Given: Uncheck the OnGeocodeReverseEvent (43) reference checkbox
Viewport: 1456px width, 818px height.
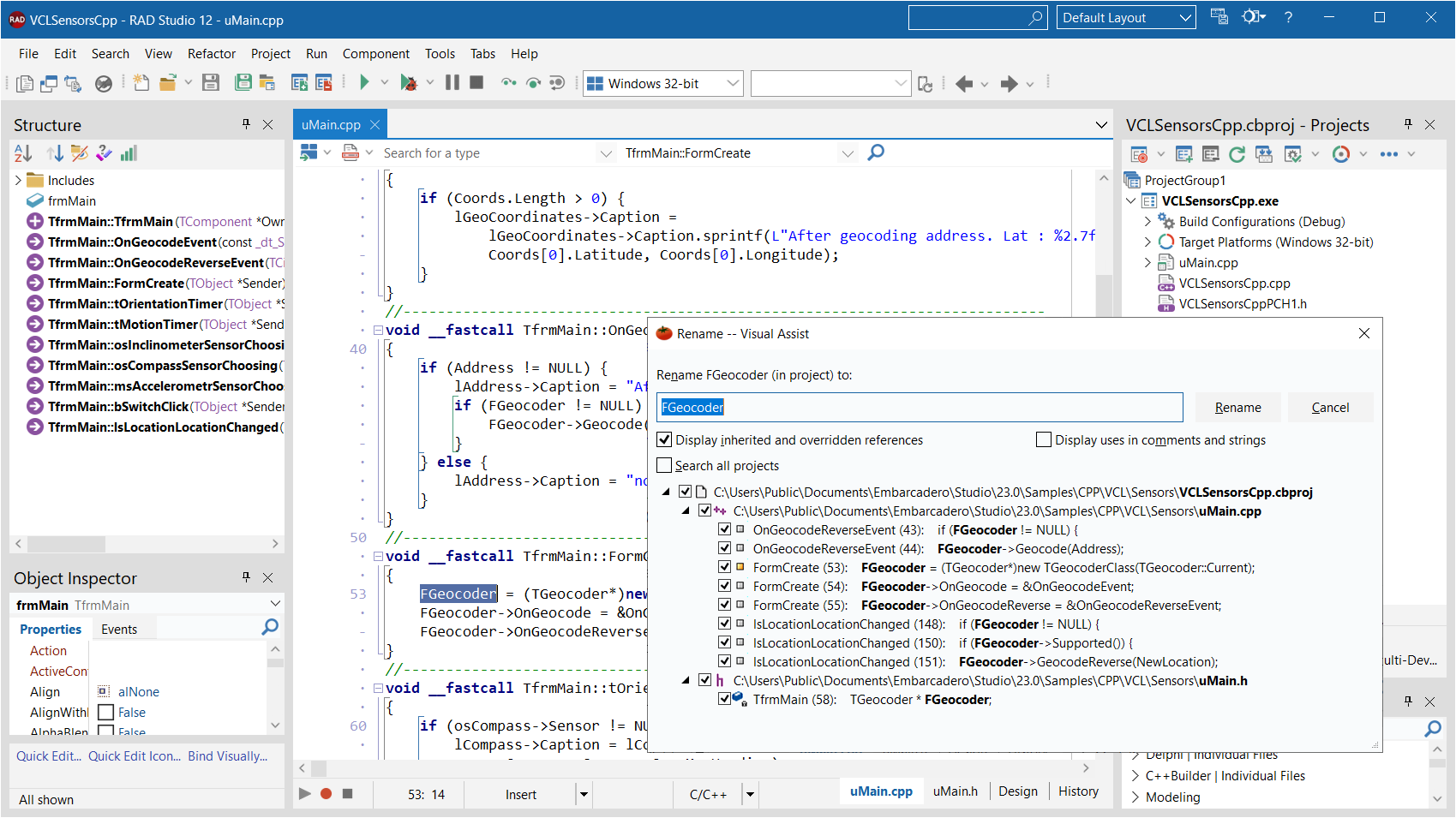Looking at the screenshot, I should [x=725, y=529].
